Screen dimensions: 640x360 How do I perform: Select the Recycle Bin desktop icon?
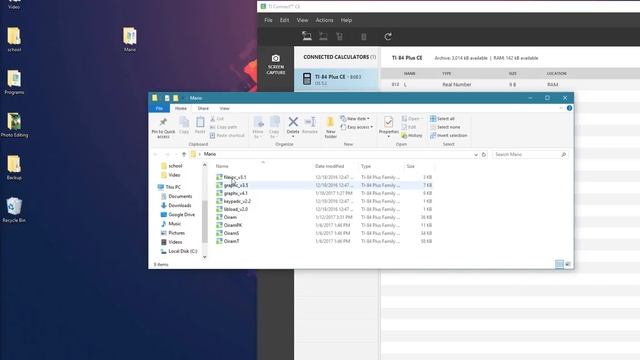14,210
